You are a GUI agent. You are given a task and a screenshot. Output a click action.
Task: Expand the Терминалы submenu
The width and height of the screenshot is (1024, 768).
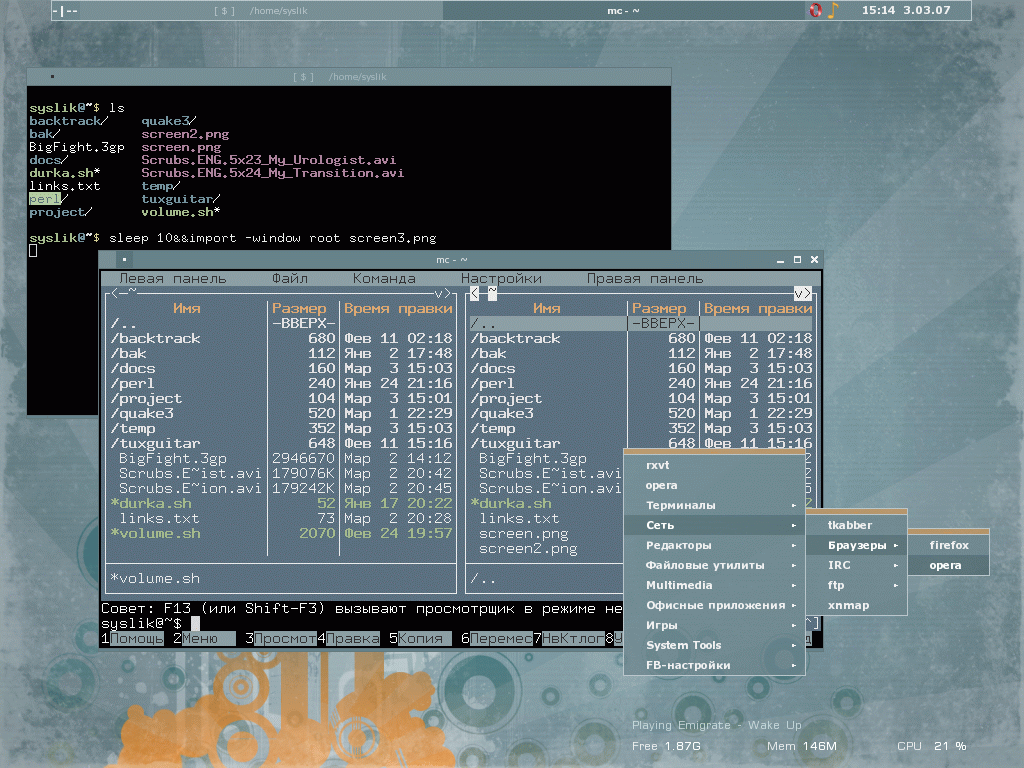pyautogui.click(x=714, y=505)
